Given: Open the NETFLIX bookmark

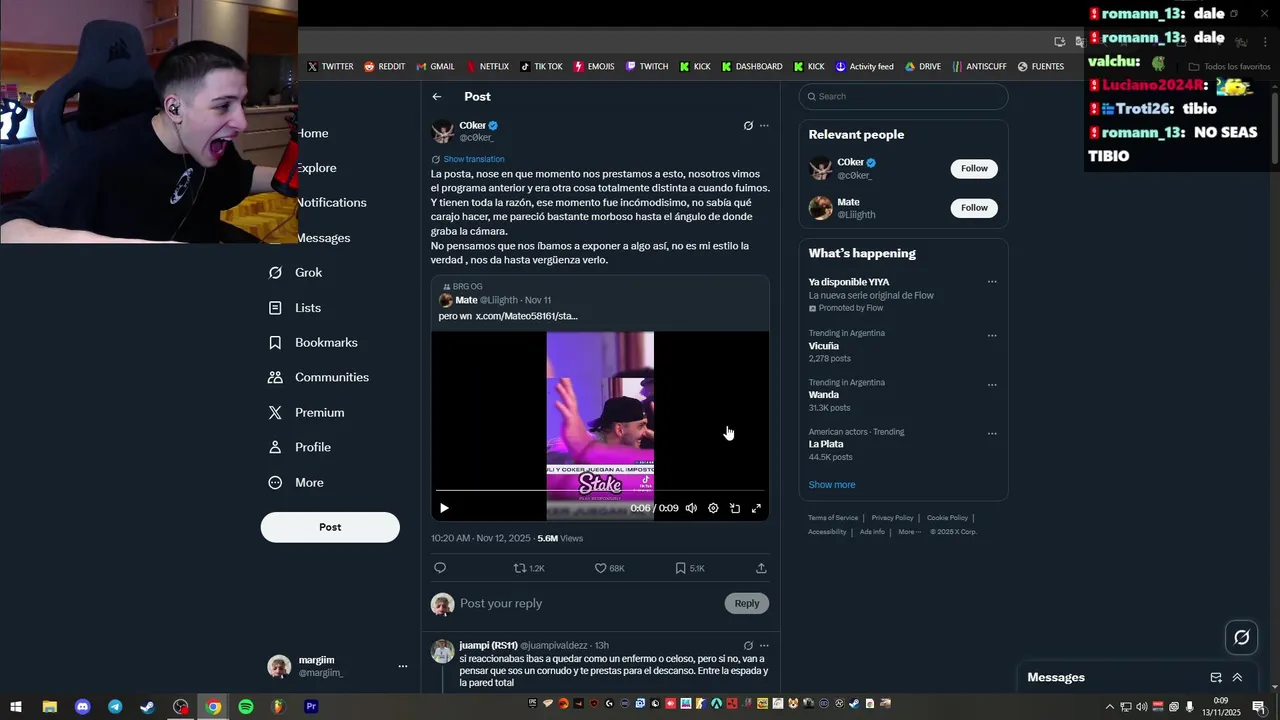Looking at the screenshot, I should (x=487, y=67).
